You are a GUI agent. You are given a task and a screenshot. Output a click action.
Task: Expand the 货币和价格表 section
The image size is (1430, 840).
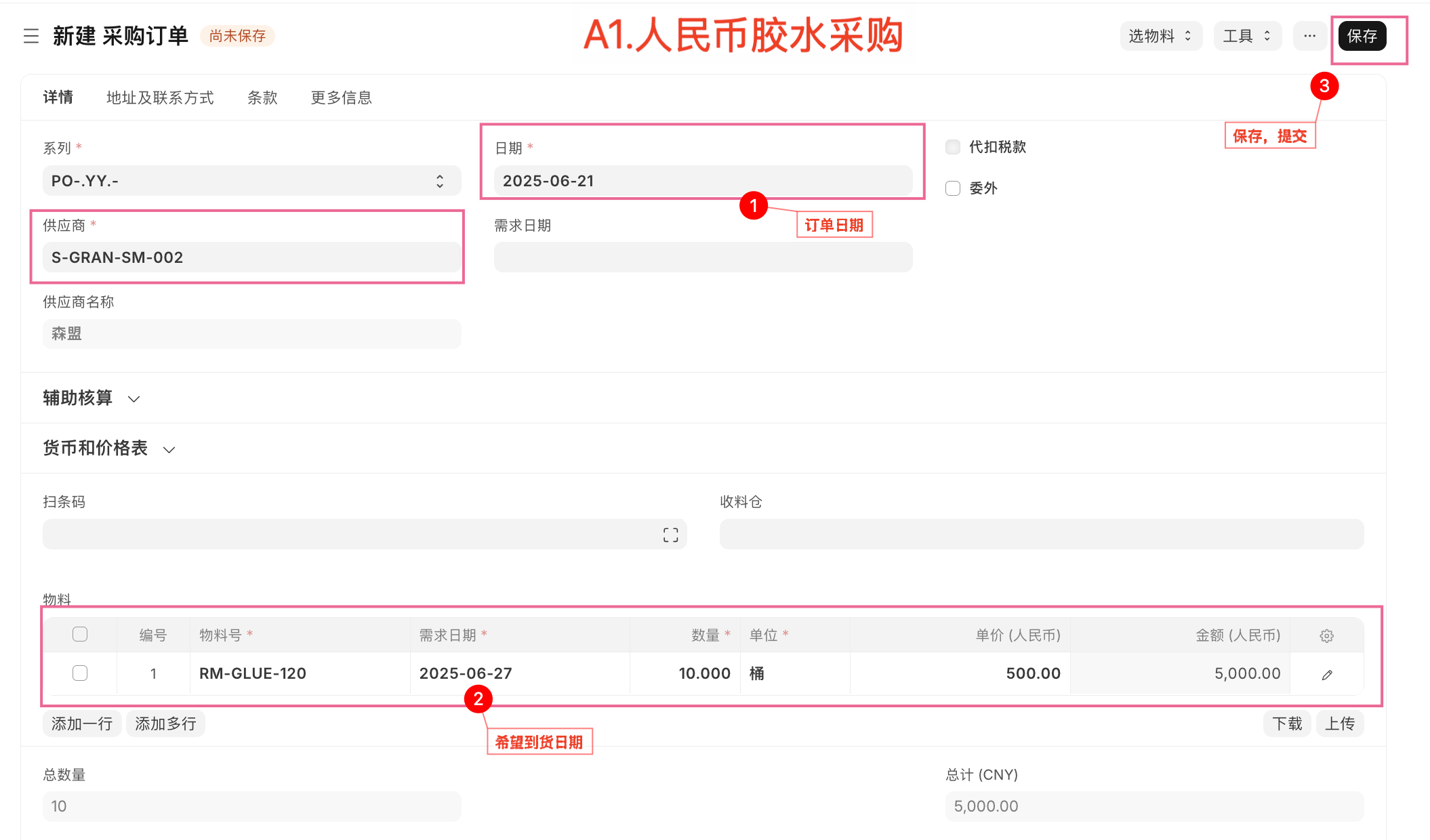click(x=108, y=448)
